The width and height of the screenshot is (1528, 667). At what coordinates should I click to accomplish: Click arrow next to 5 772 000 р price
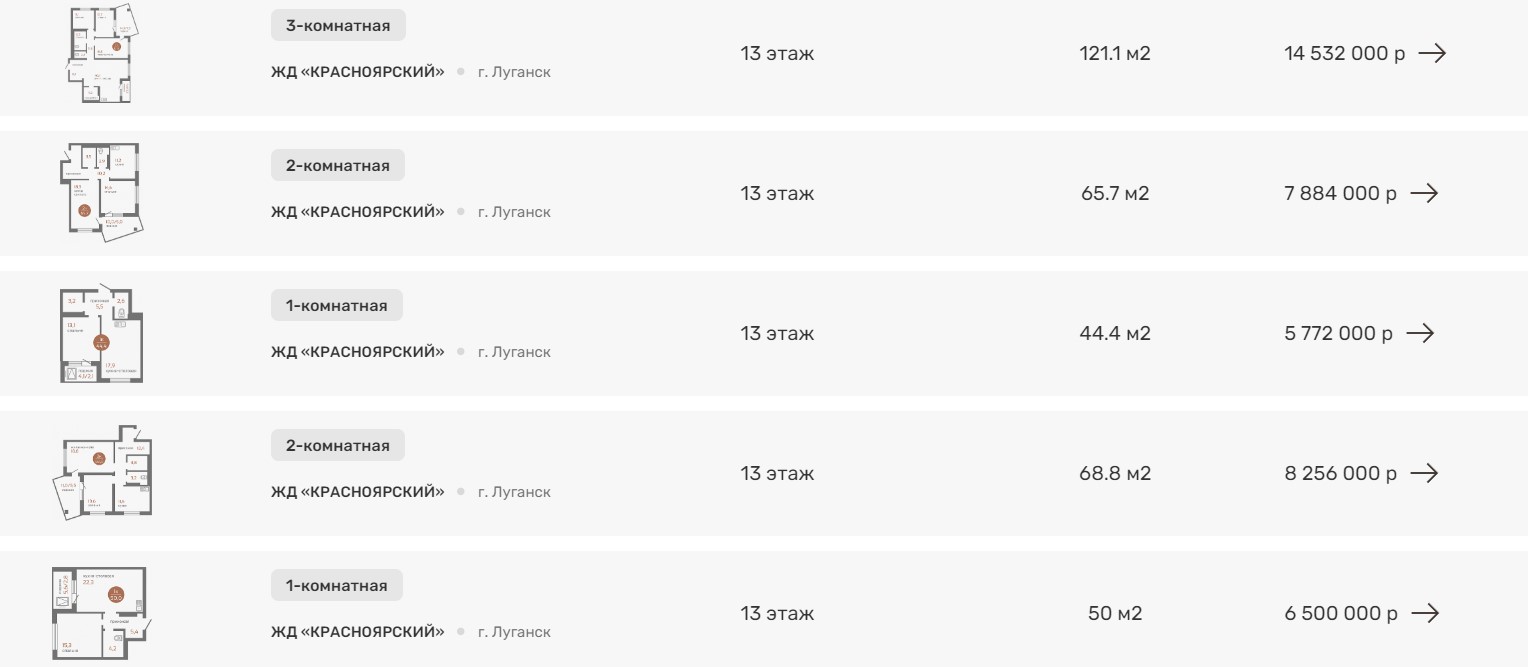tap(1420, 333)
